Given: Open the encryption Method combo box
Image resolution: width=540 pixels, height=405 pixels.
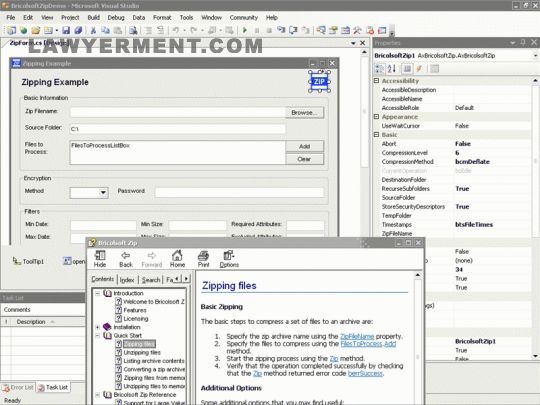Looking at the screenshot, I should click(103, 193).
